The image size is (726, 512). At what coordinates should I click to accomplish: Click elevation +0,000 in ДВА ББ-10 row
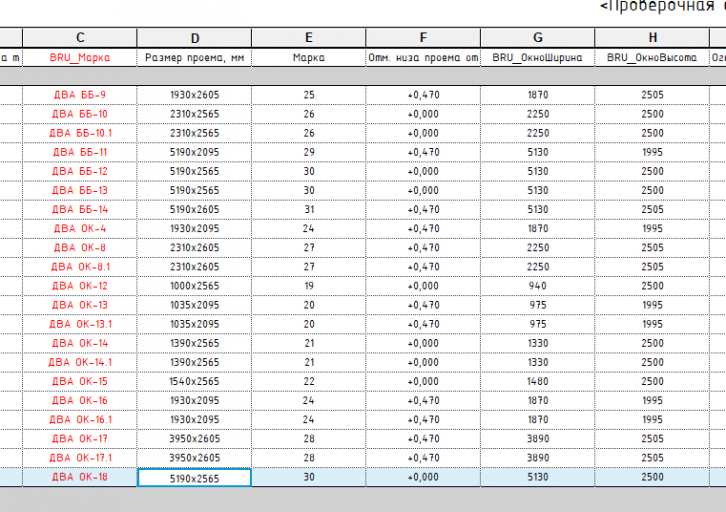click(x=423, y=114)
